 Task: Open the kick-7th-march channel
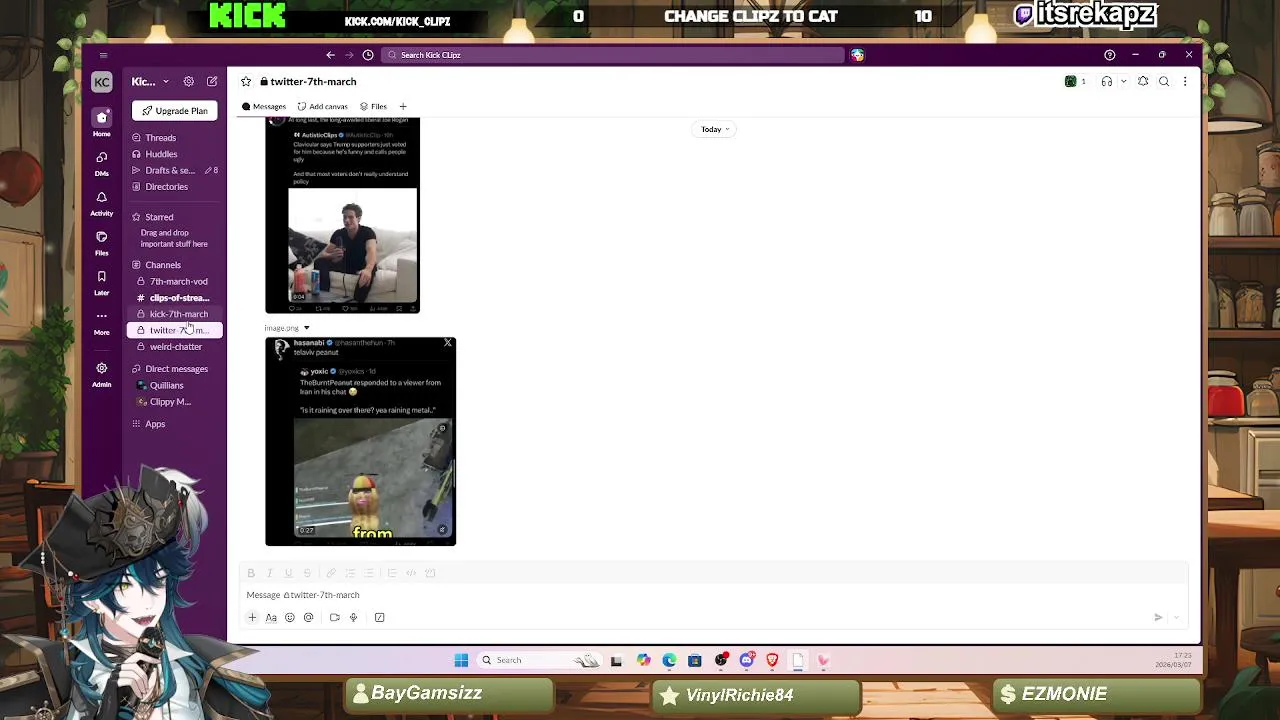pos(175,314)
